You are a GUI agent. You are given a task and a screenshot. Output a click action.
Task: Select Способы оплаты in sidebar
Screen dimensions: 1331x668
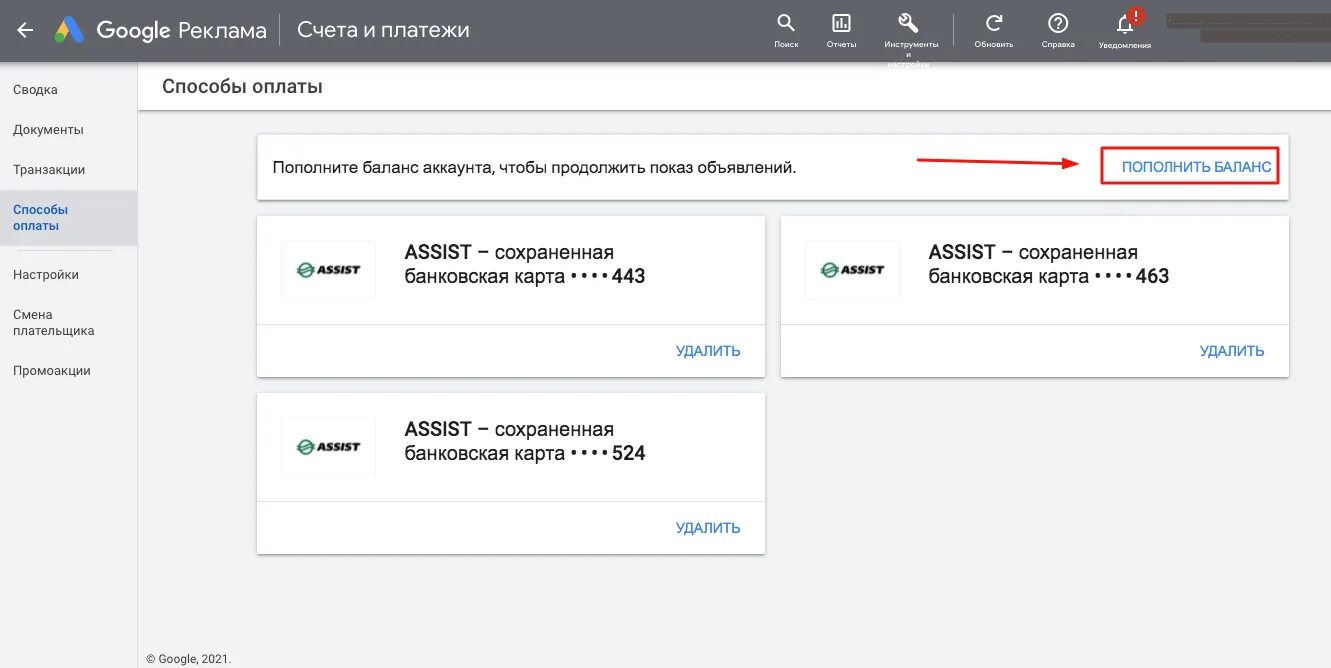pyautogui.click(x=41, y=218)
